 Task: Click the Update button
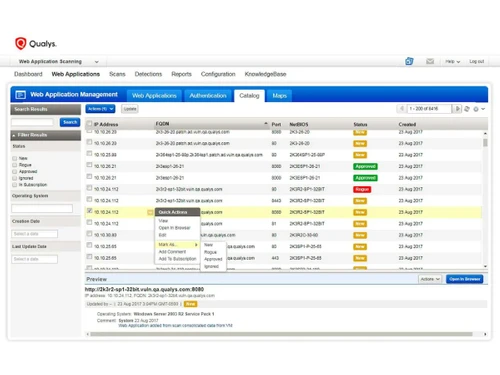pos(130,109)
